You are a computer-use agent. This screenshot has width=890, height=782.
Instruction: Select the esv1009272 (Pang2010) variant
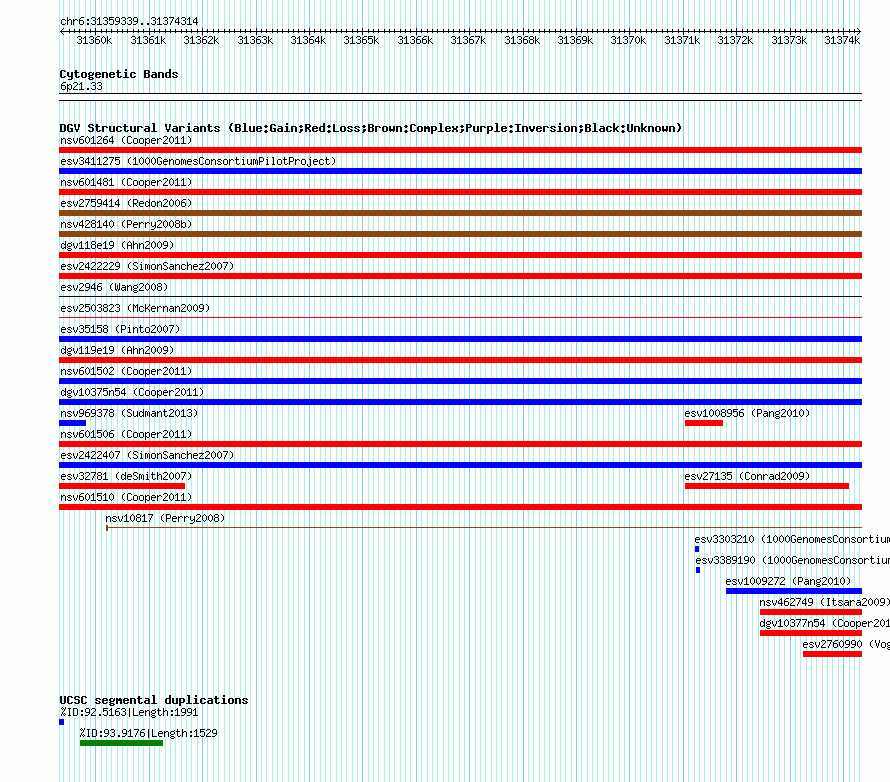[788, 581]
